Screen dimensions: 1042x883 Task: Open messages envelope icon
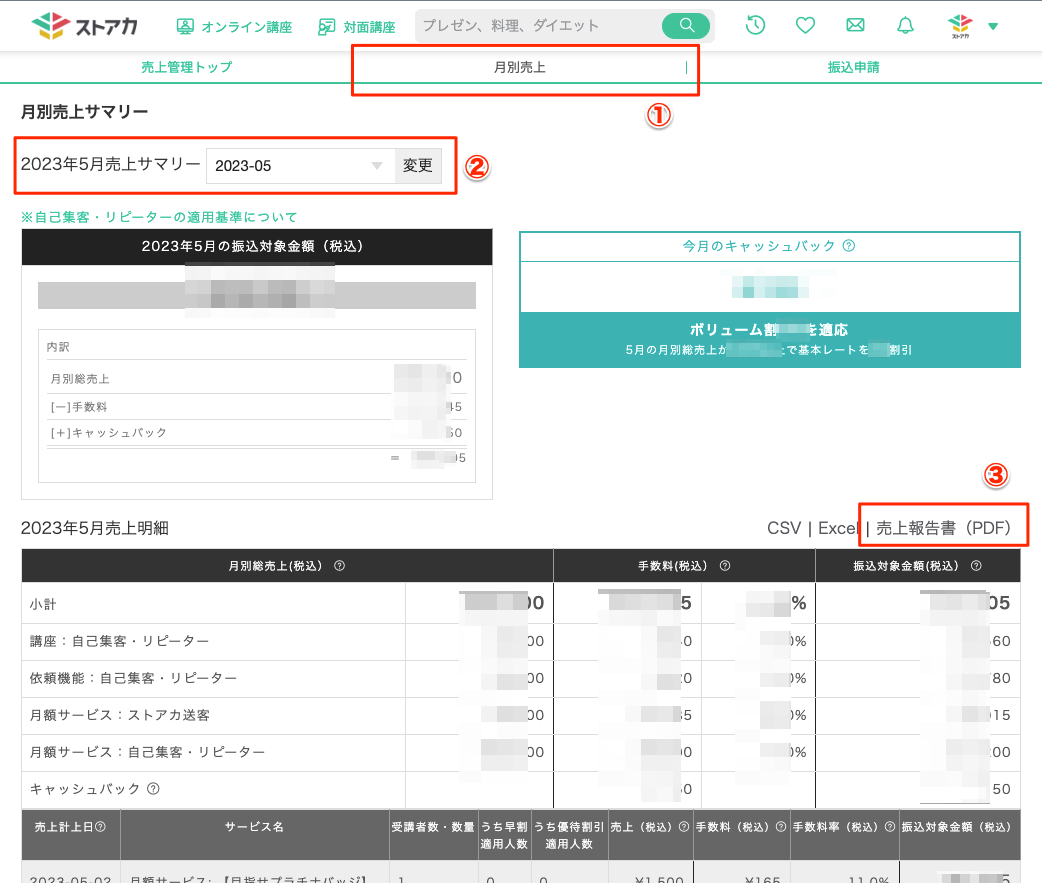coord(855,25)
